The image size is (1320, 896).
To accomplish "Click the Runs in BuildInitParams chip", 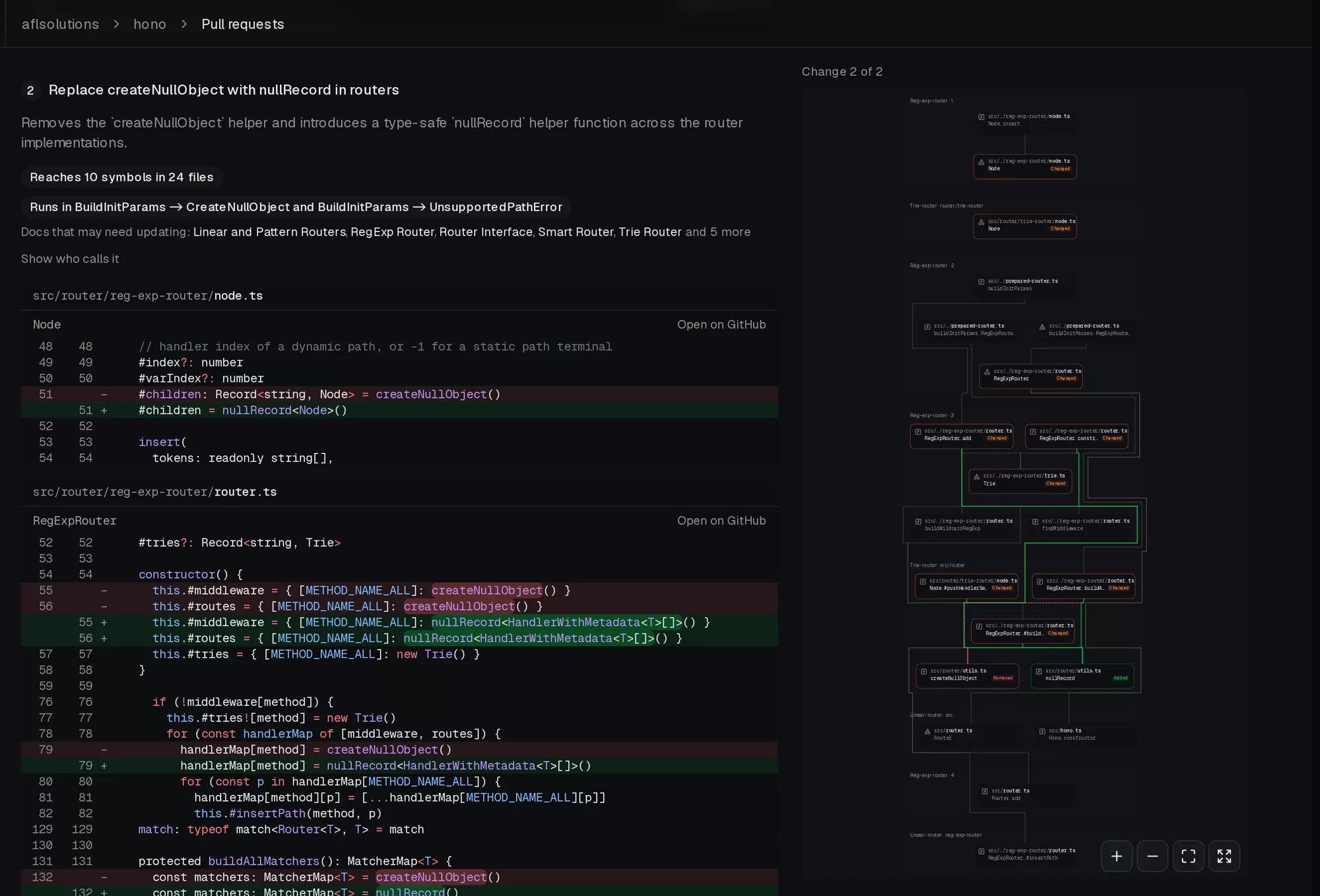I will pos(296,207).
